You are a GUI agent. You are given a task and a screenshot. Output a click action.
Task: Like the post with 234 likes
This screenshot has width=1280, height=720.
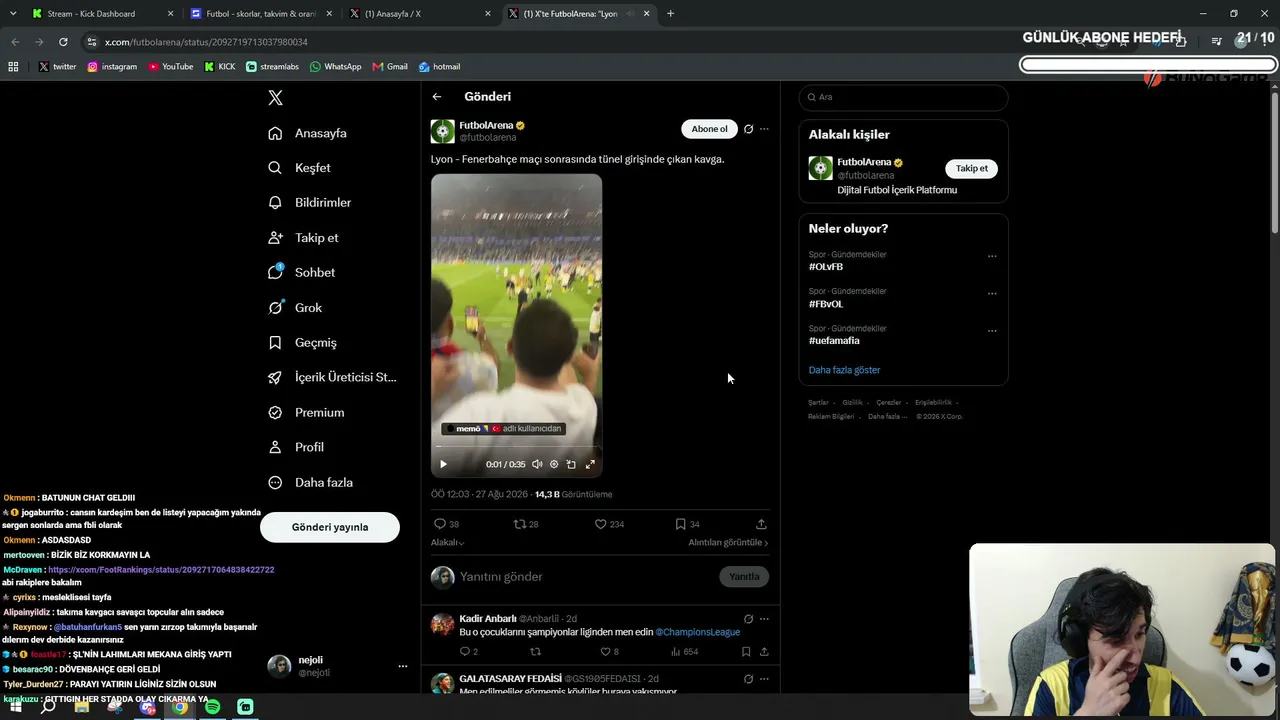pyautogui.click(x=601, y=524)
